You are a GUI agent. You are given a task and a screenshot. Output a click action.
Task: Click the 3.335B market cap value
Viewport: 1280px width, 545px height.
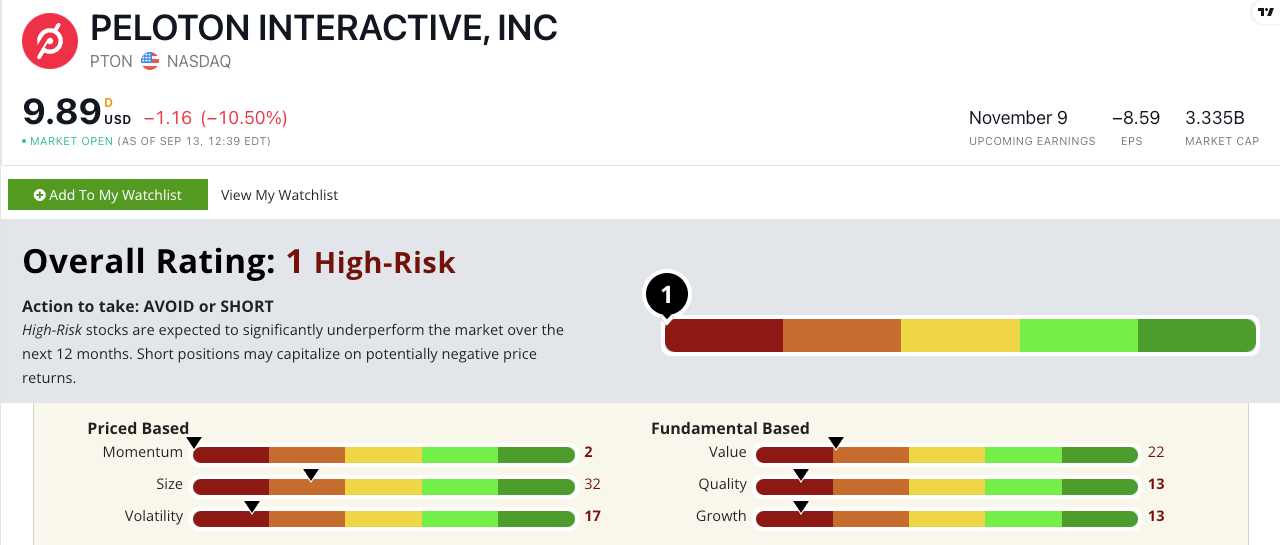pyautogui.click(x=1215, y=118)
